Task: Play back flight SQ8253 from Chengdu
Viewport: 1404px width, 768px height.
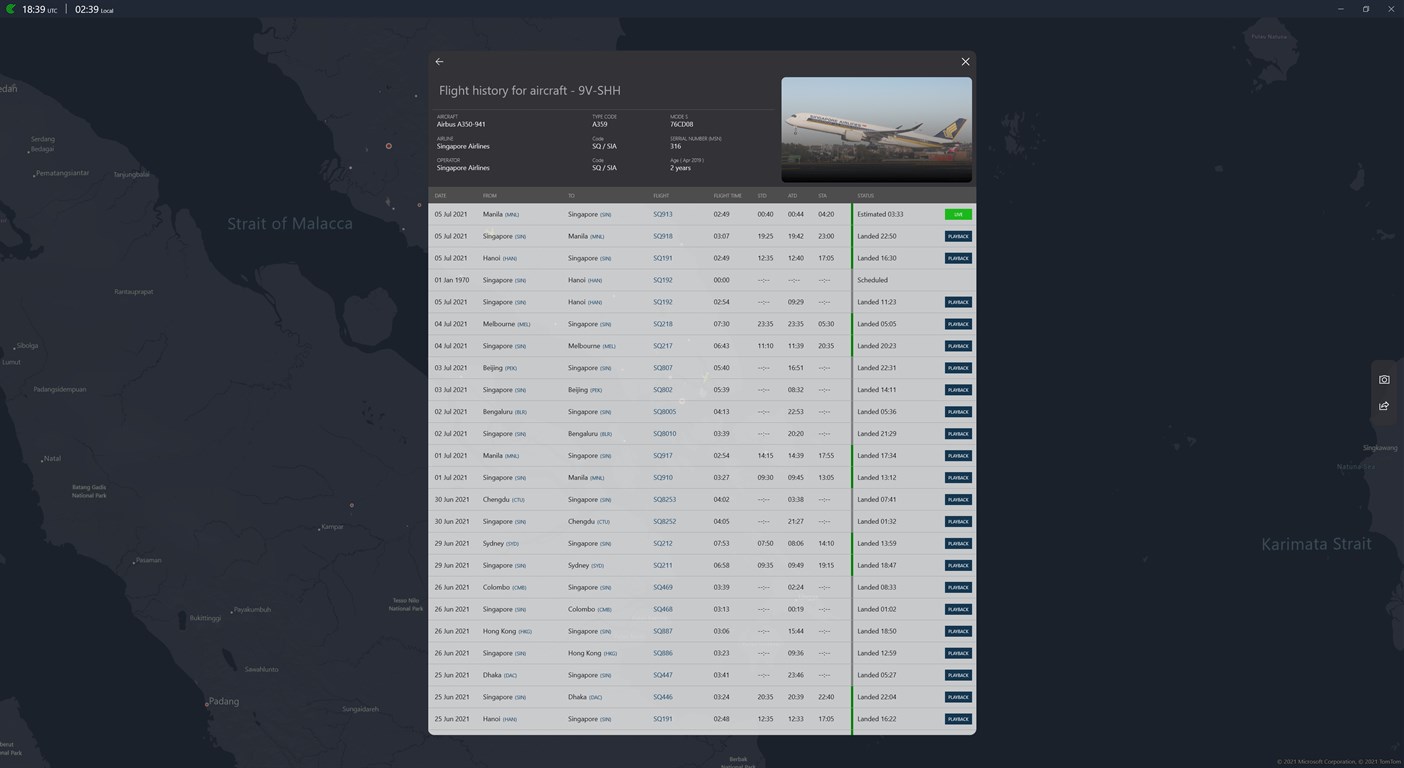Action: pyautogui.click(x=958, y=500)
